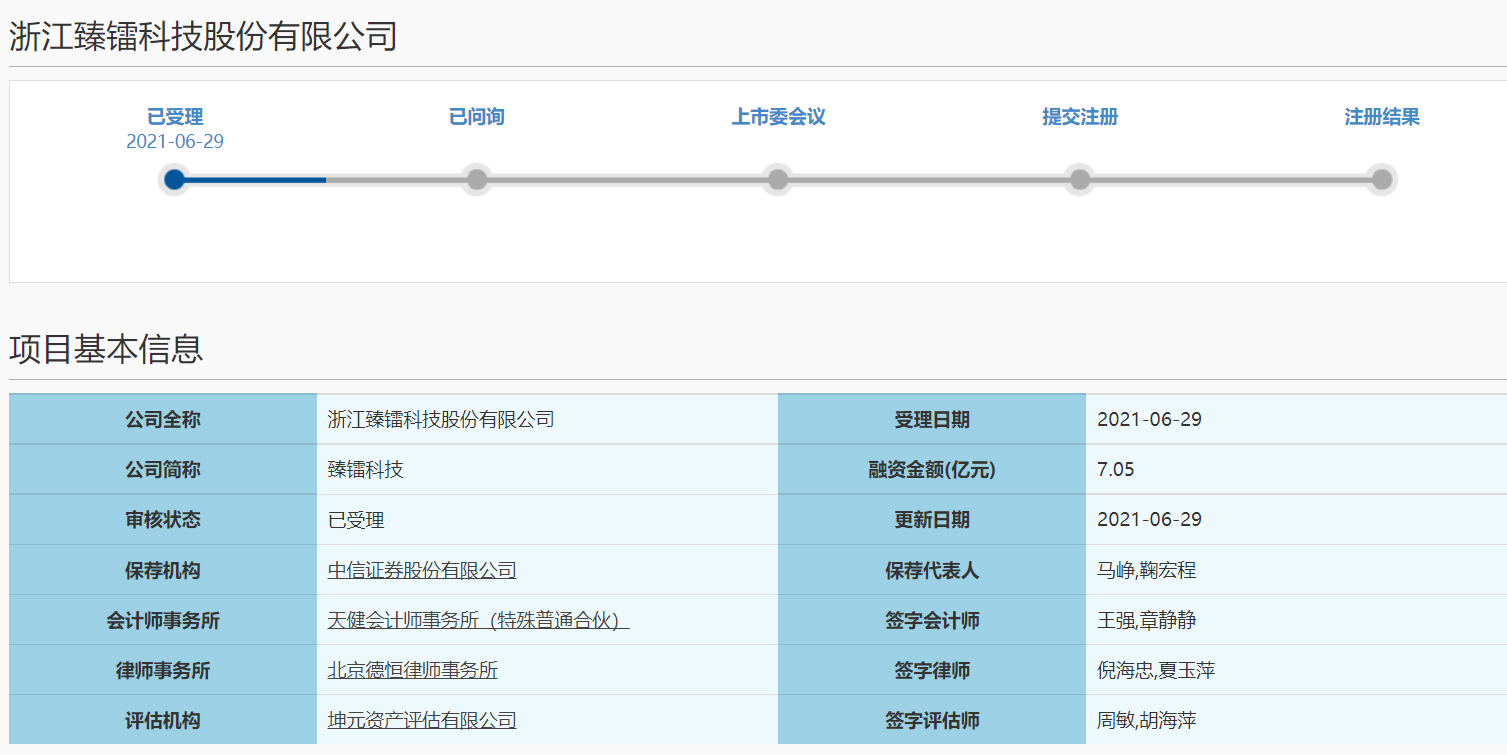This screenshot has height=755, width=1507.
Task: Click the names 马峥,鞠宏程
Action: (x=1147, y=571)
